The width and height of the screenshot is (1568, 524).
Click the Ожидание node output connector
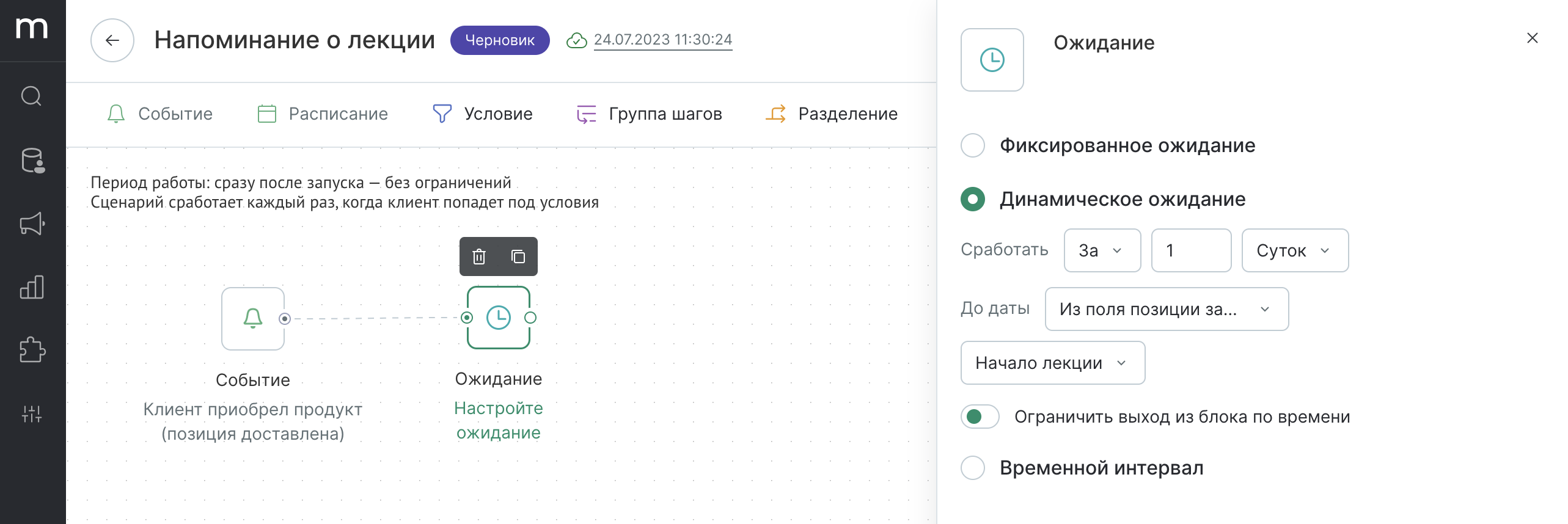(x=530, y=318)
